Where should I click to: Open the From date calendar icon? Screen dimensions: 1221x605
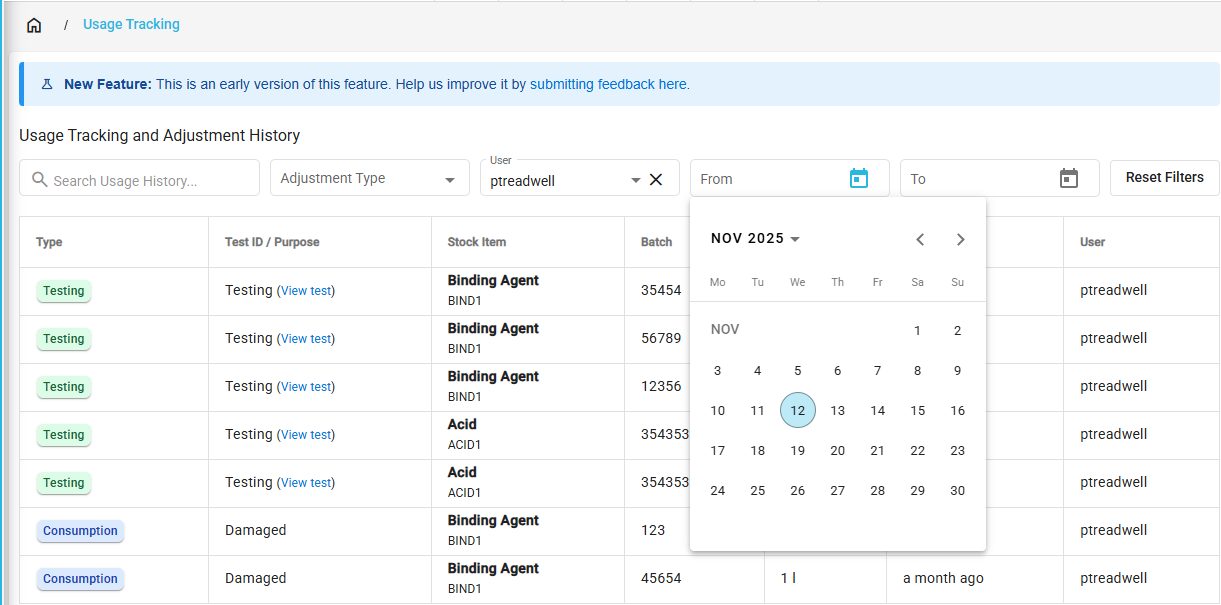coord(859,178)
